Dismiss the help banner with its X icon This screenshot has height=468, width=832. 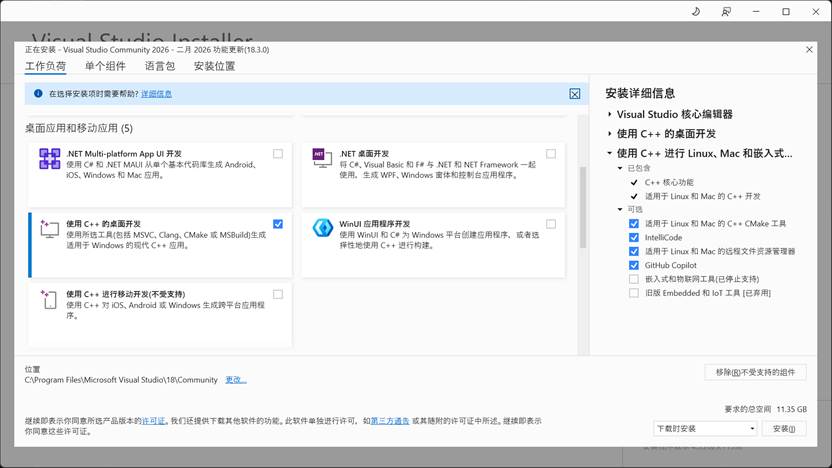point(575,94)
